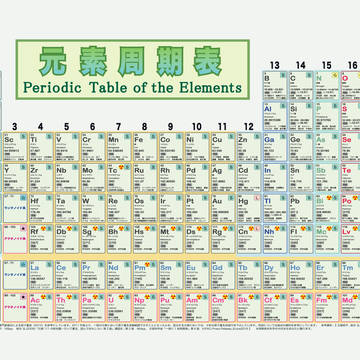Click the Nd neodymium element cell
This screenshot has height=360, width=360.
(x=119, y=275)
